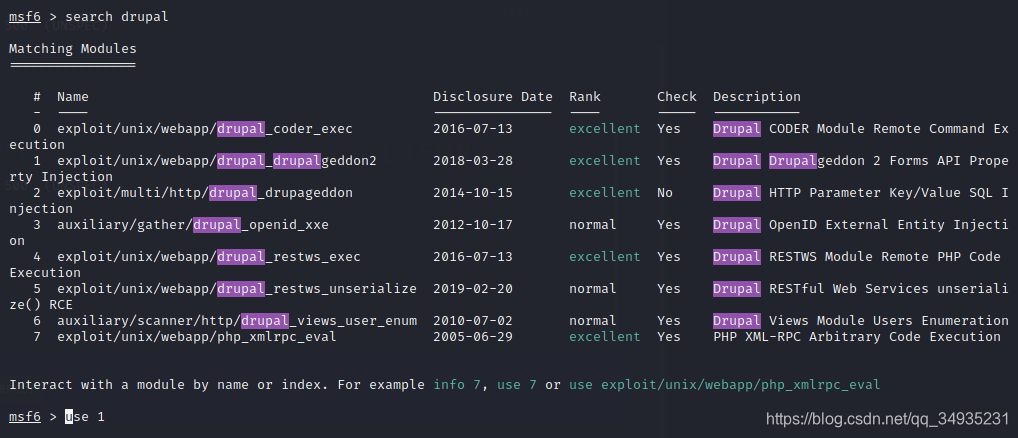The width and height of the screenshot is (1018, 438).
Task: Select module name auxiliary/gather/drupal_openid_xxe
Action: pyautogui.click(x=193, y=225)
